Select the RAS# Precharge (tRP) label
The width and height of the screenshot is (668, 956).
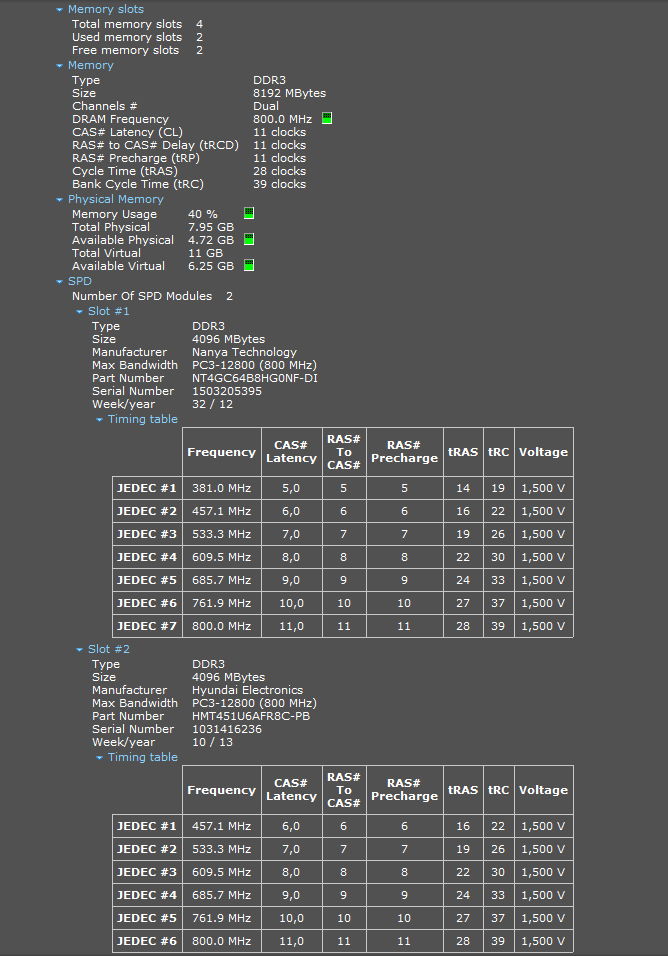(136, 158)
